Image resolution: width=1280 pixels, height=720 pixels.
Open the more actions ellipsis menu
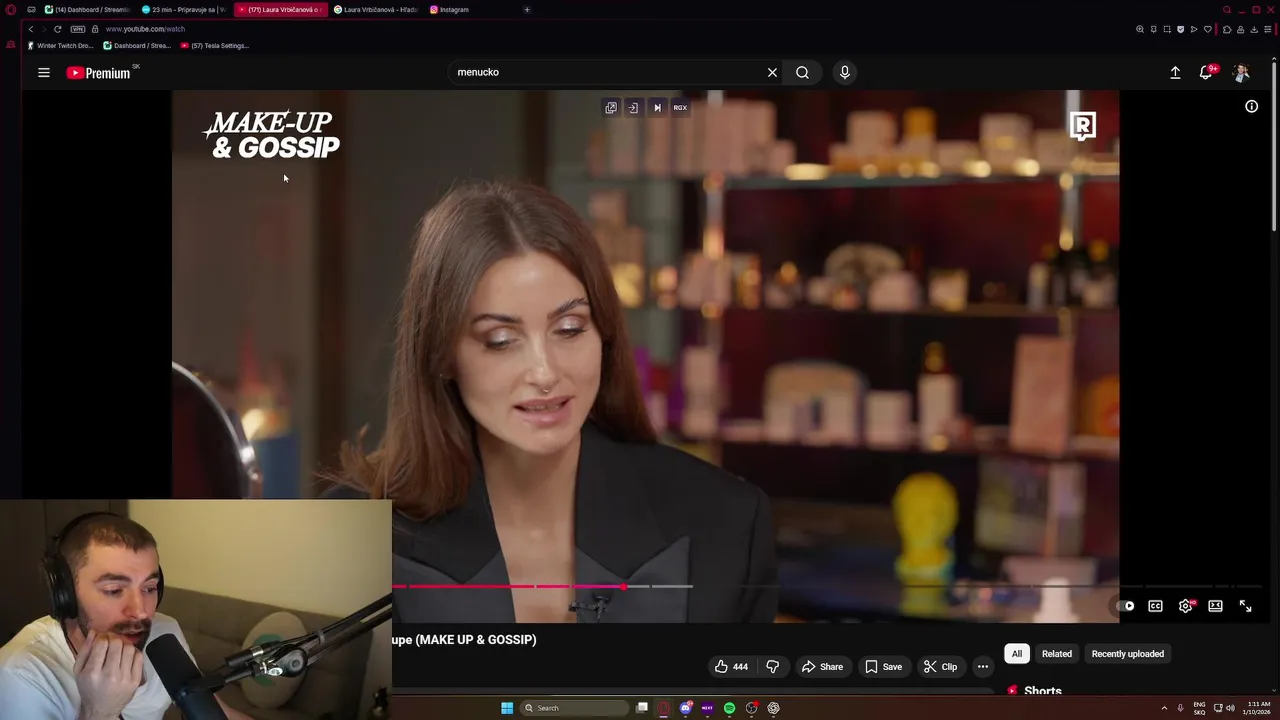(x=983, y=667)
